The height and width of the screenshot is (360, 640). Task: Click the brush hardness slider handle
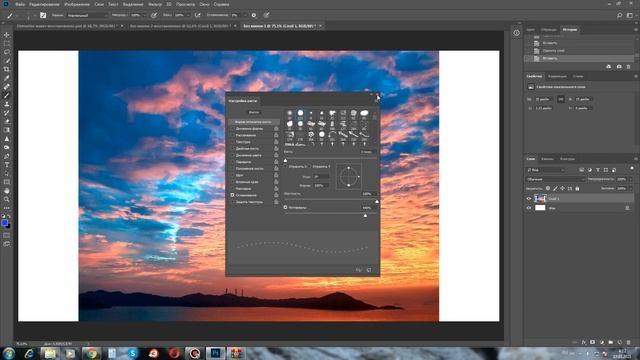(x=377, y=202)
